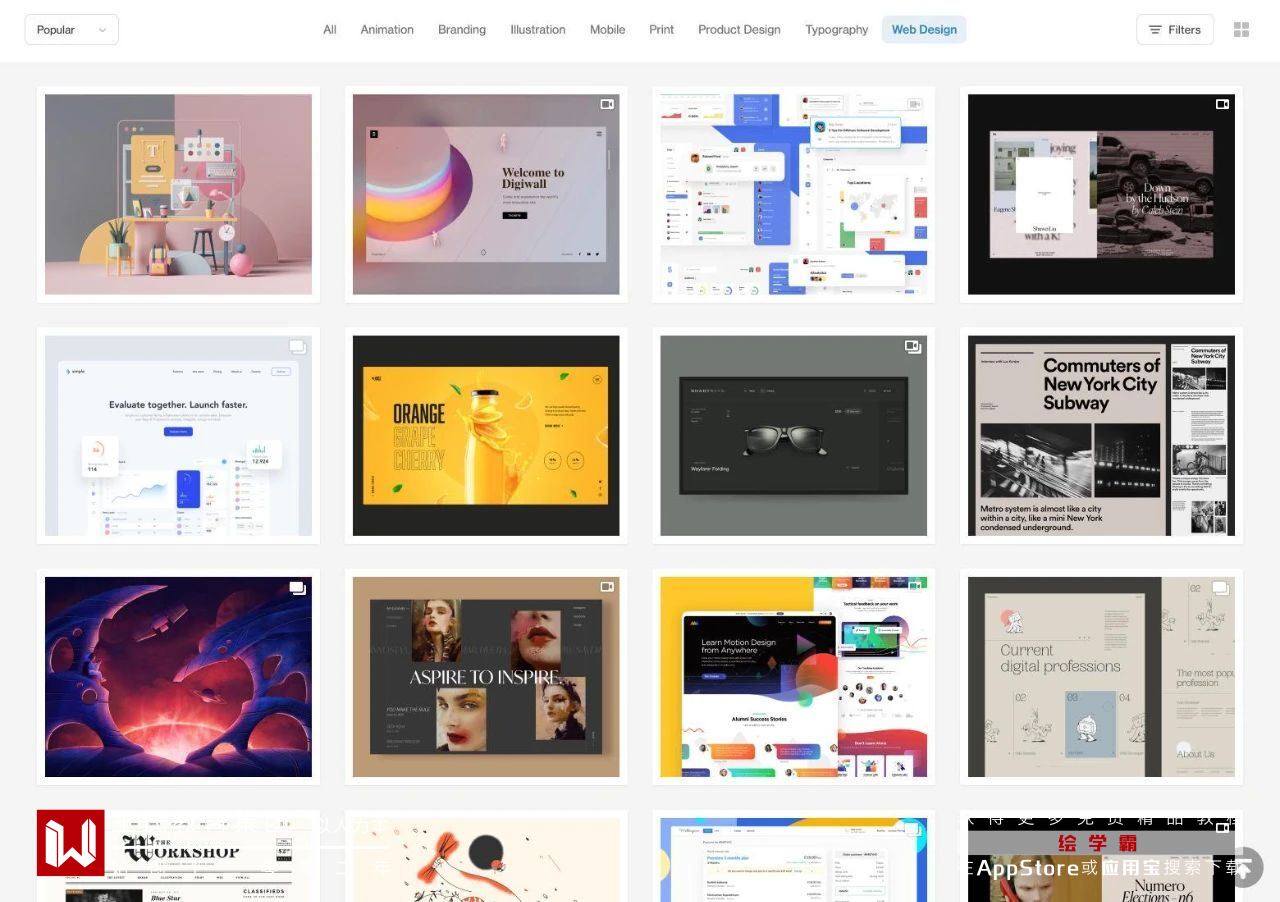This screenshot has width=1280, height=902.
Task: Open the orange bird illustration shot
Action: [x=486, y=860]
